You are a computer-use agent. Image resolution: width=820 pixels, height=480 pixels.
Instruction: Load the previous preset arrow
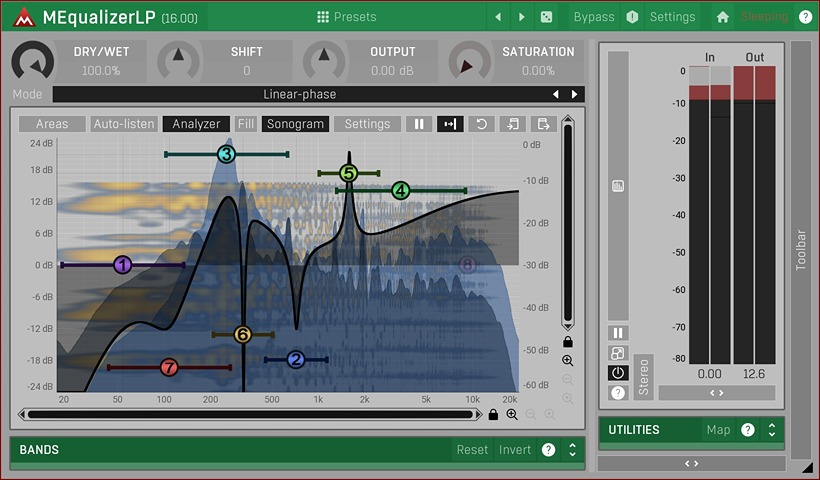pos(498,17)
